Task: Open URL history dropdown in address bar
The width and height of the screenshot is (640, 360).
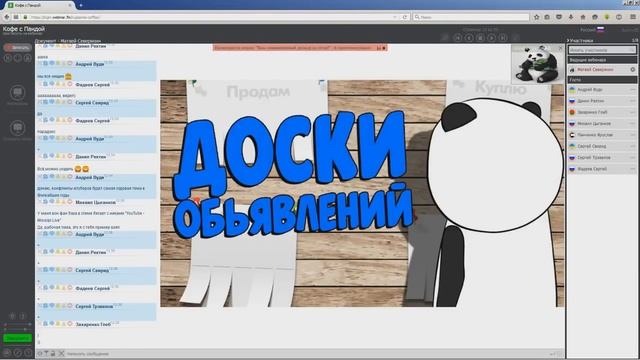Action: (x=395, y=17)
